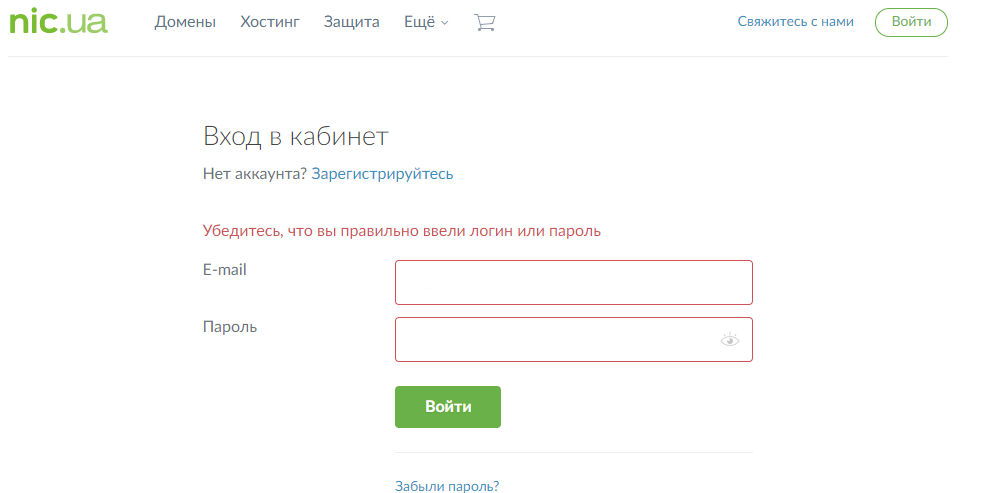
Task: Click the red login error message
Action: point(402,231)
